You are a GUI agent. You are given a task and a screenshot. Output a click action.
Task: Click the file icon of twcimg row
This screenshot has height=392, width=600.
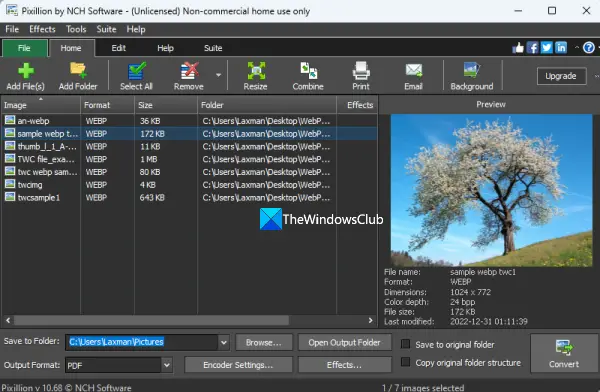pyautogui.click(x=10, y=185)
